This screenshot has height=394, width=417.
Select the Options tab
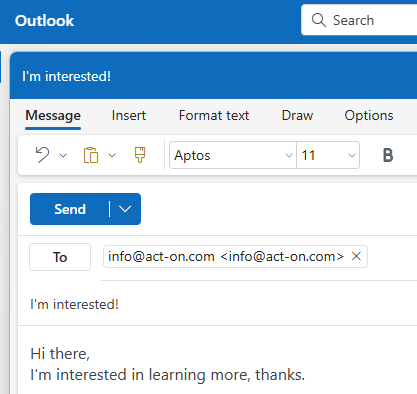pos(369,116)
